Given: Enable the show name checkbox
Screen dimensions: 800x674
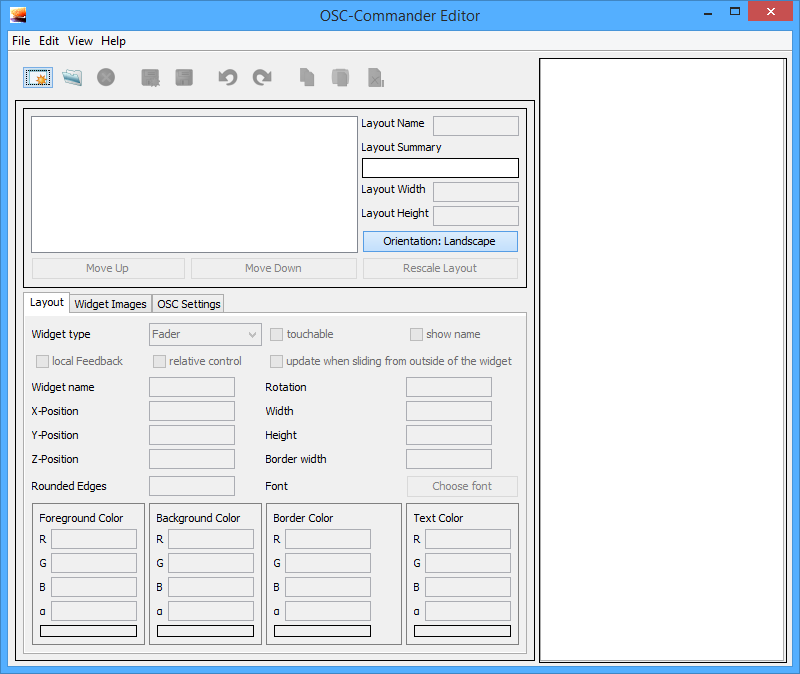Looking at the screenshot, I should pos(416,334).
